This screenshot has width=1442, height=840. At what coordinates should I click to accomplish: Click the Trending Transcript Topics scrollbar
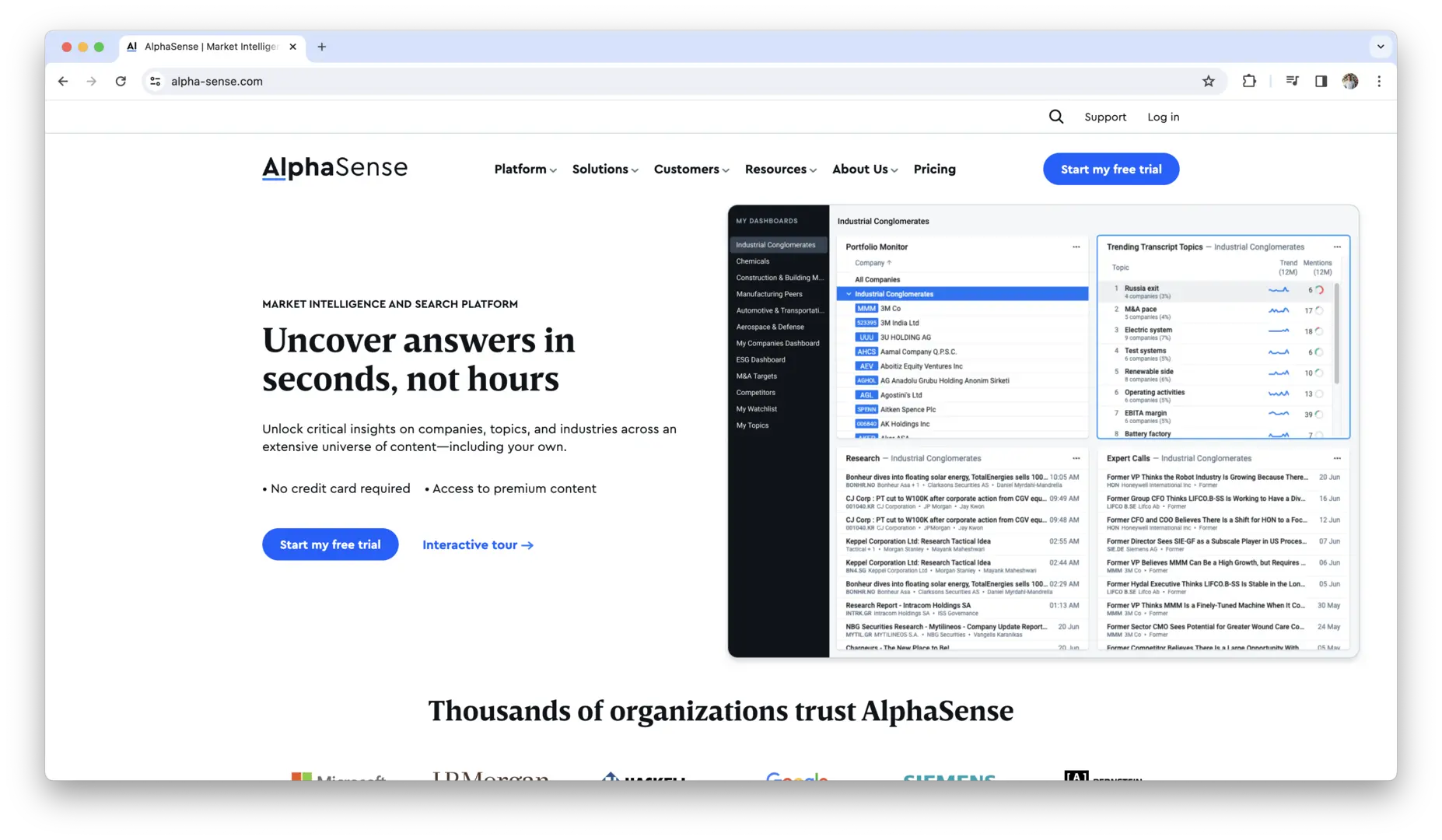coord(1337,334)
